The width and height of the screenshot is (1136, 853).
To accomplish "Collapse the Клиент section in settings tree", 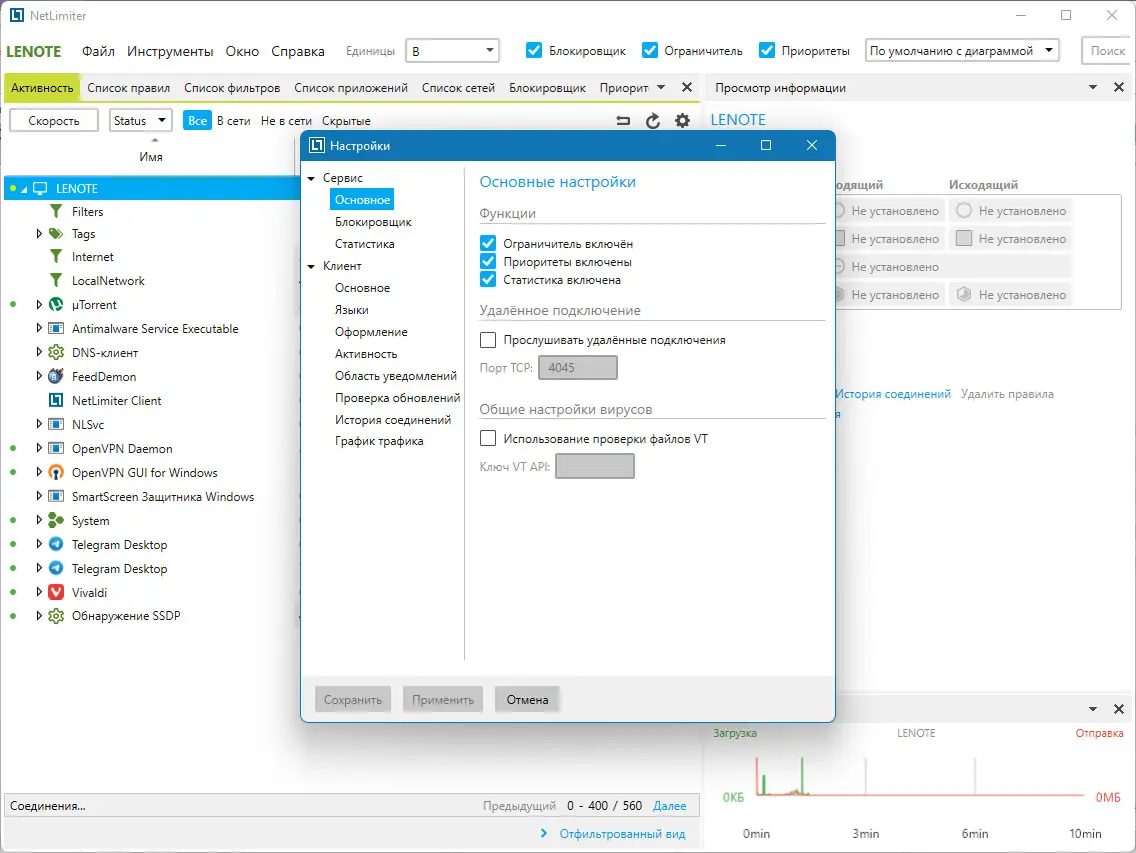I will coord(312,267).
